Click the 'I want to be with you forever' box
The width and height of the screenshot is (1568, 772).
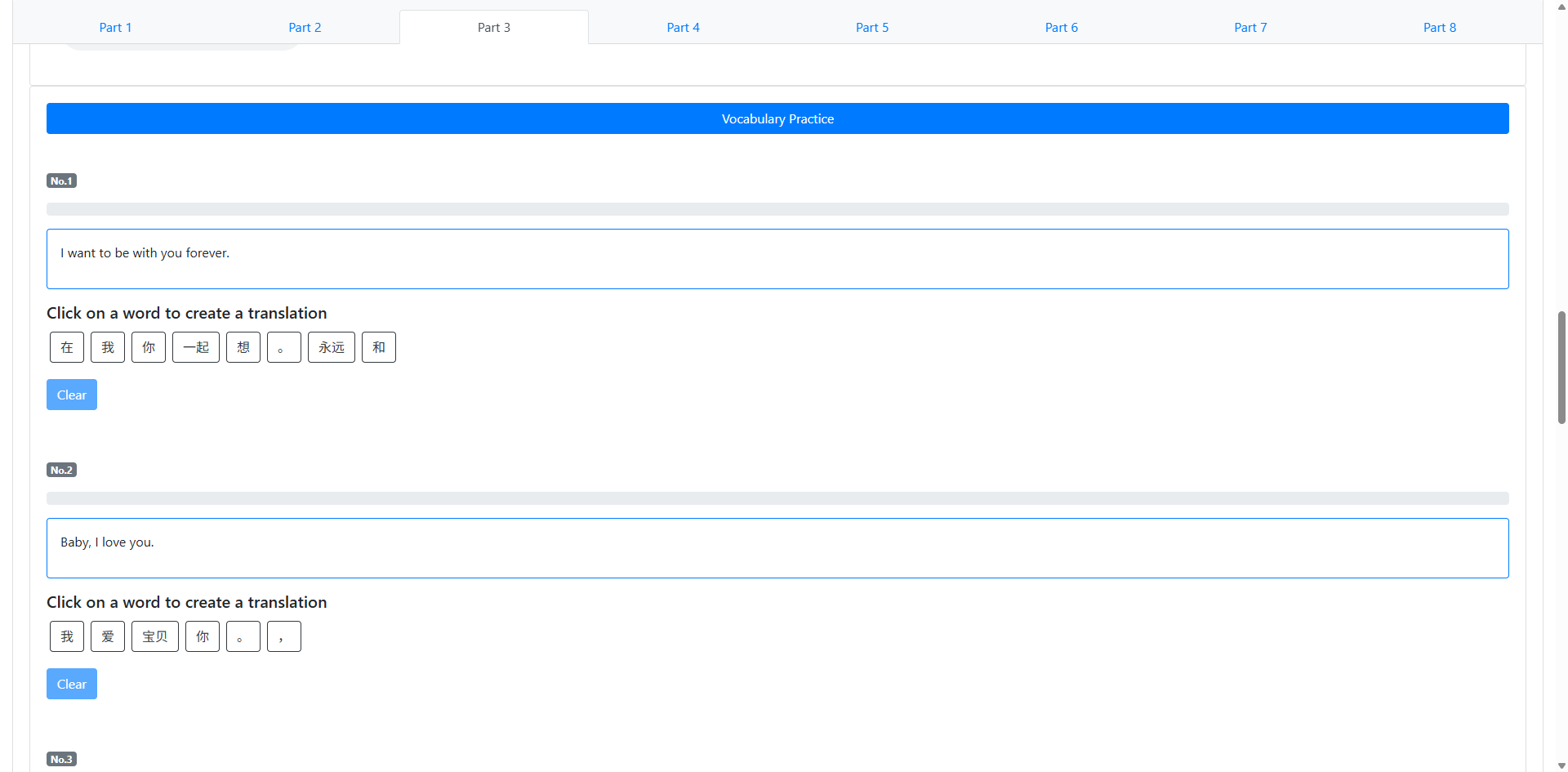point(777,259)
